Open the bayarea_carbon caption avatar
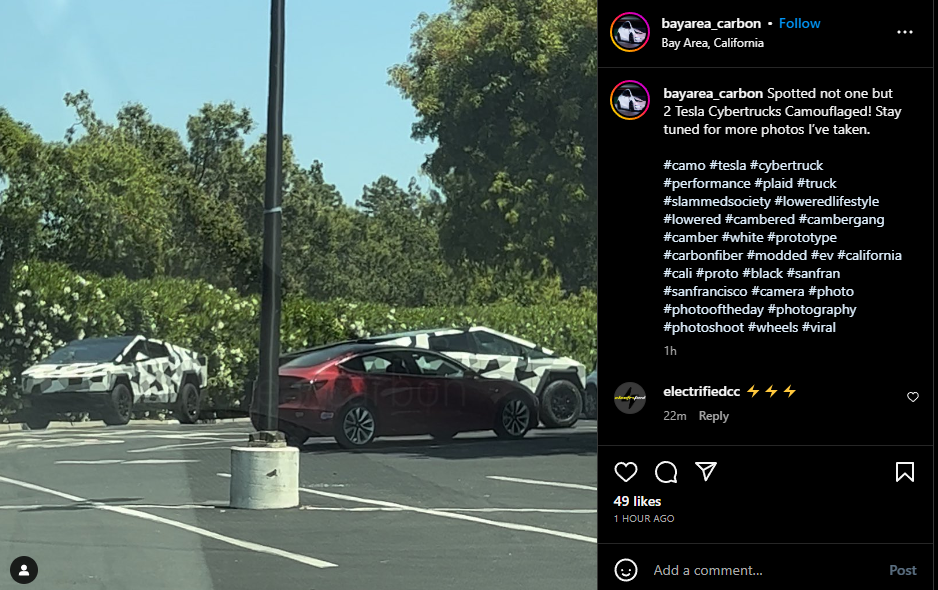The width and height of the screenshot is (938, 590). [x=630, y=100]
